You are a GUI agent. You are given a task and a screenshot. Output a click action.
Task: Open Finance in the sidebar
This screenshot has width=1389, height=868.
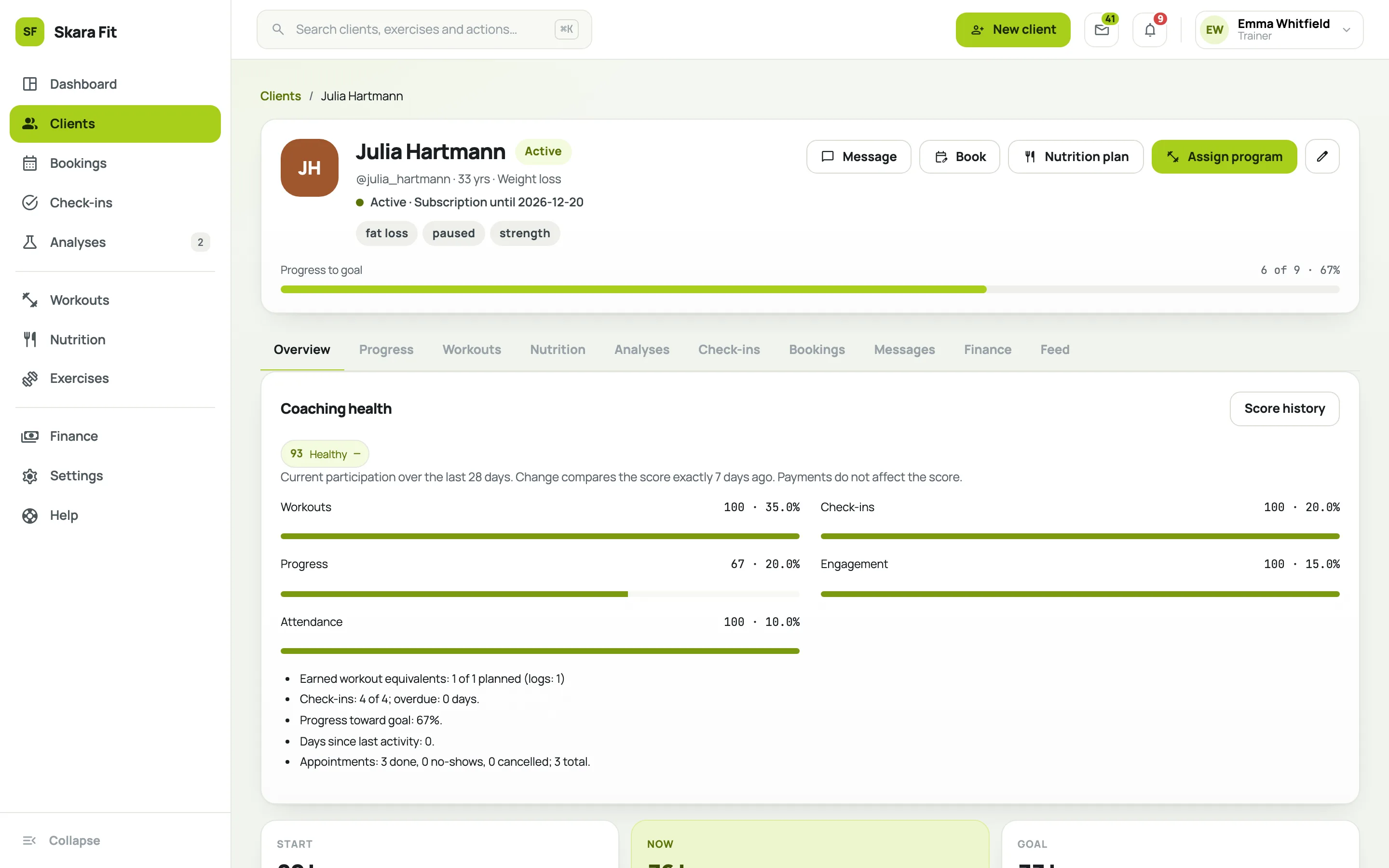click(115, 436)
